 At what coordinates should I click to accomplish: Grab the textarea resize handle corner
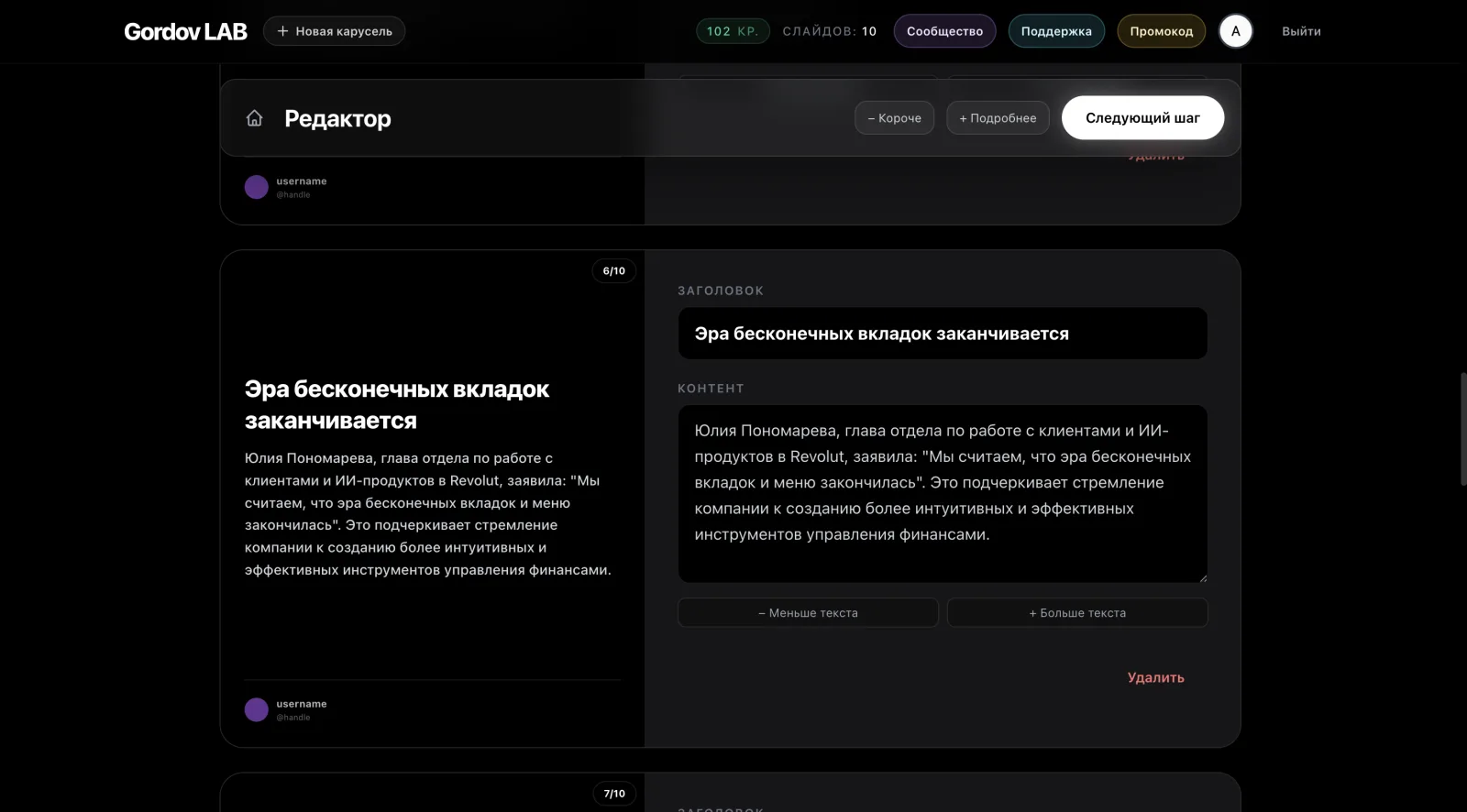coord(1203,578)
